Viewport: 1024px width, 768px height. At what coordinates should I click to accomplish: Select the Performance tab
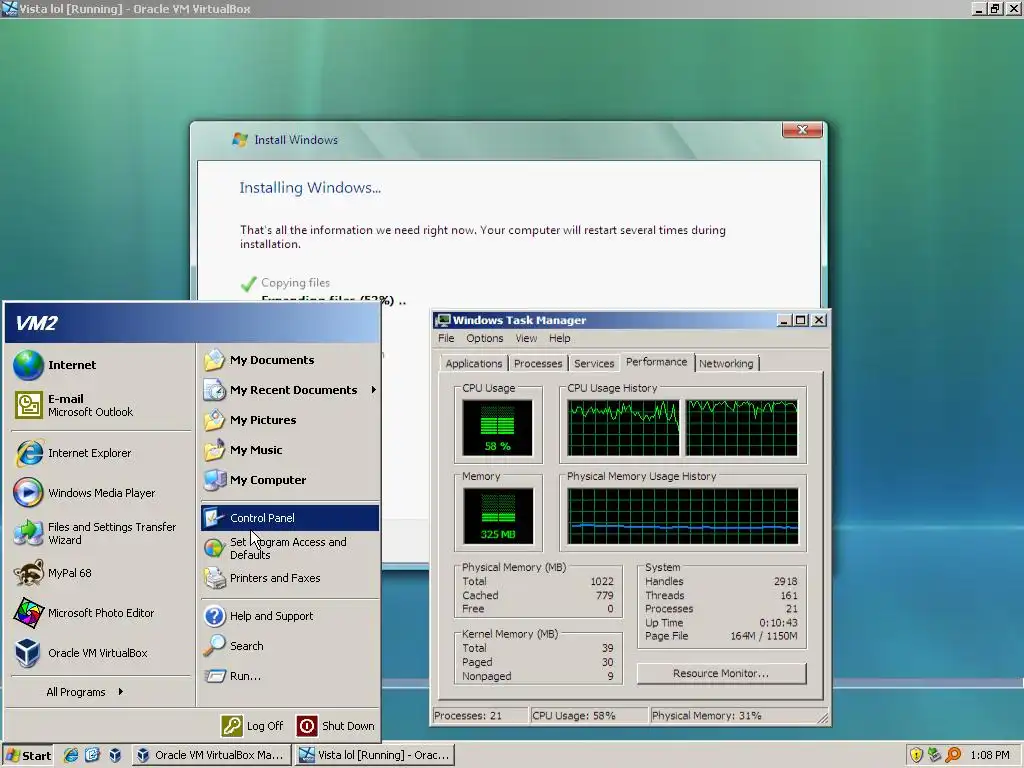pos(656,362)
